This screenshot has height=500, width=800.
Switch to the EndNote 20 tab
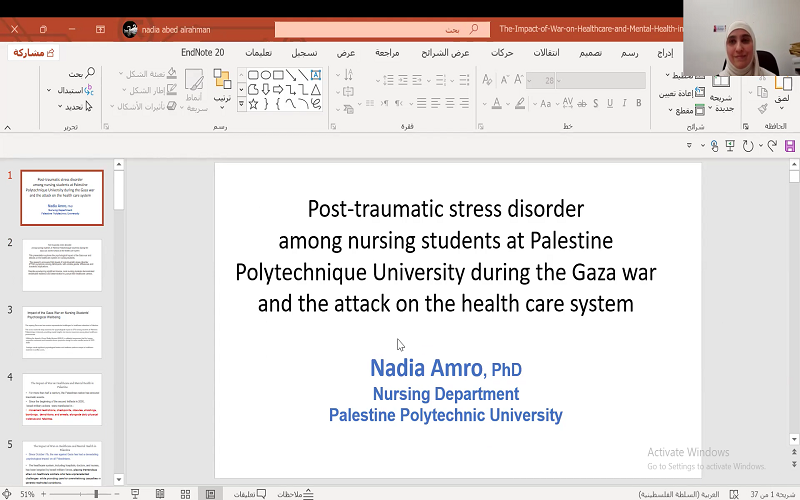pyautogui.click(x=202, y=51)
